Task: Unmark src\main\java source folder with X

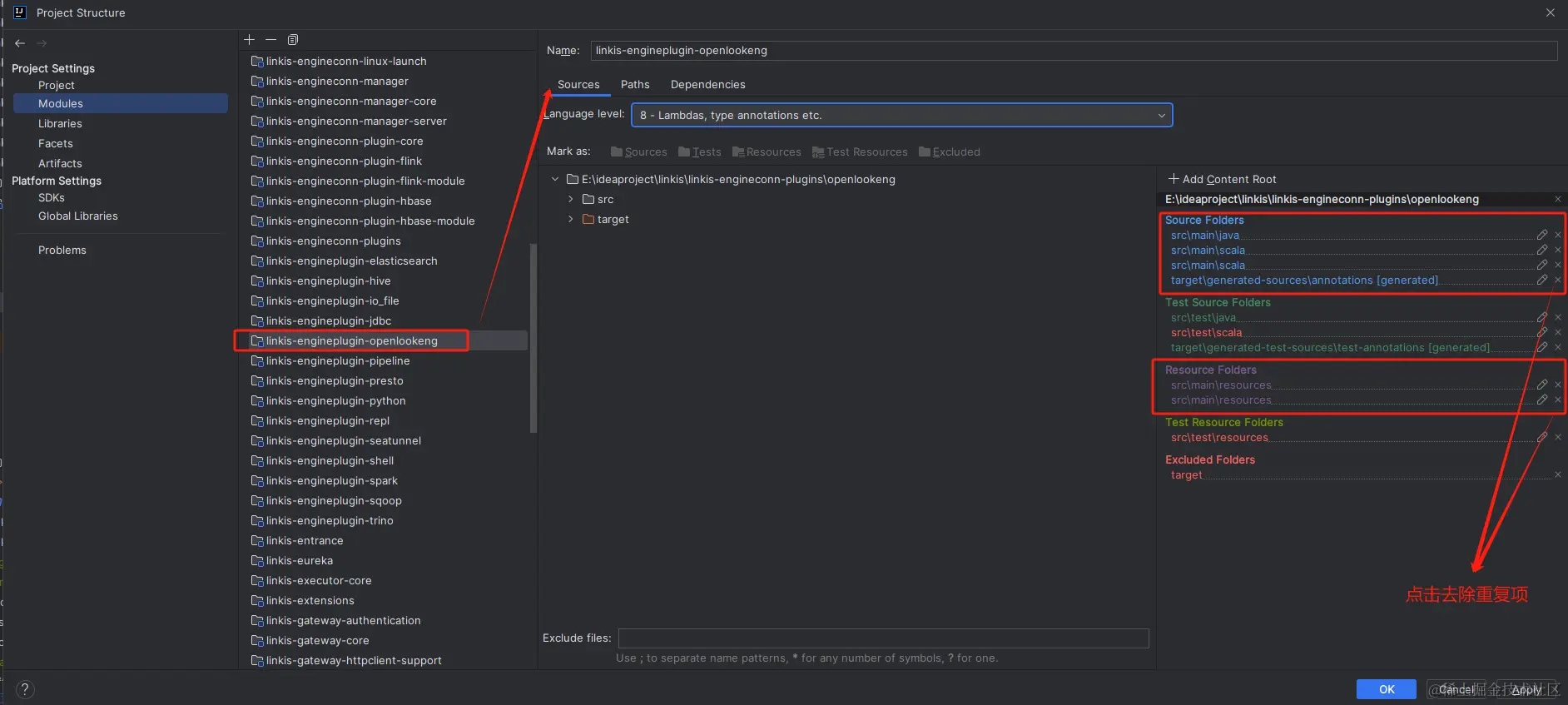Action: (1558, 235)
